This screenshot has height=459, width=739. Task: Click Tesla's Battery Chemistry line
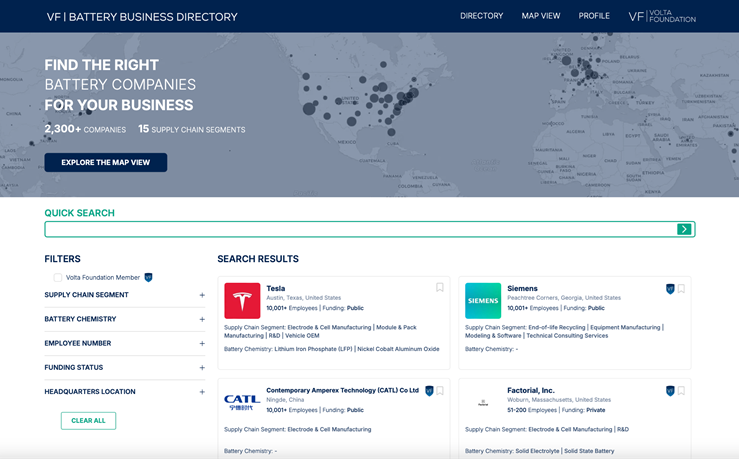tap(332, 349)
